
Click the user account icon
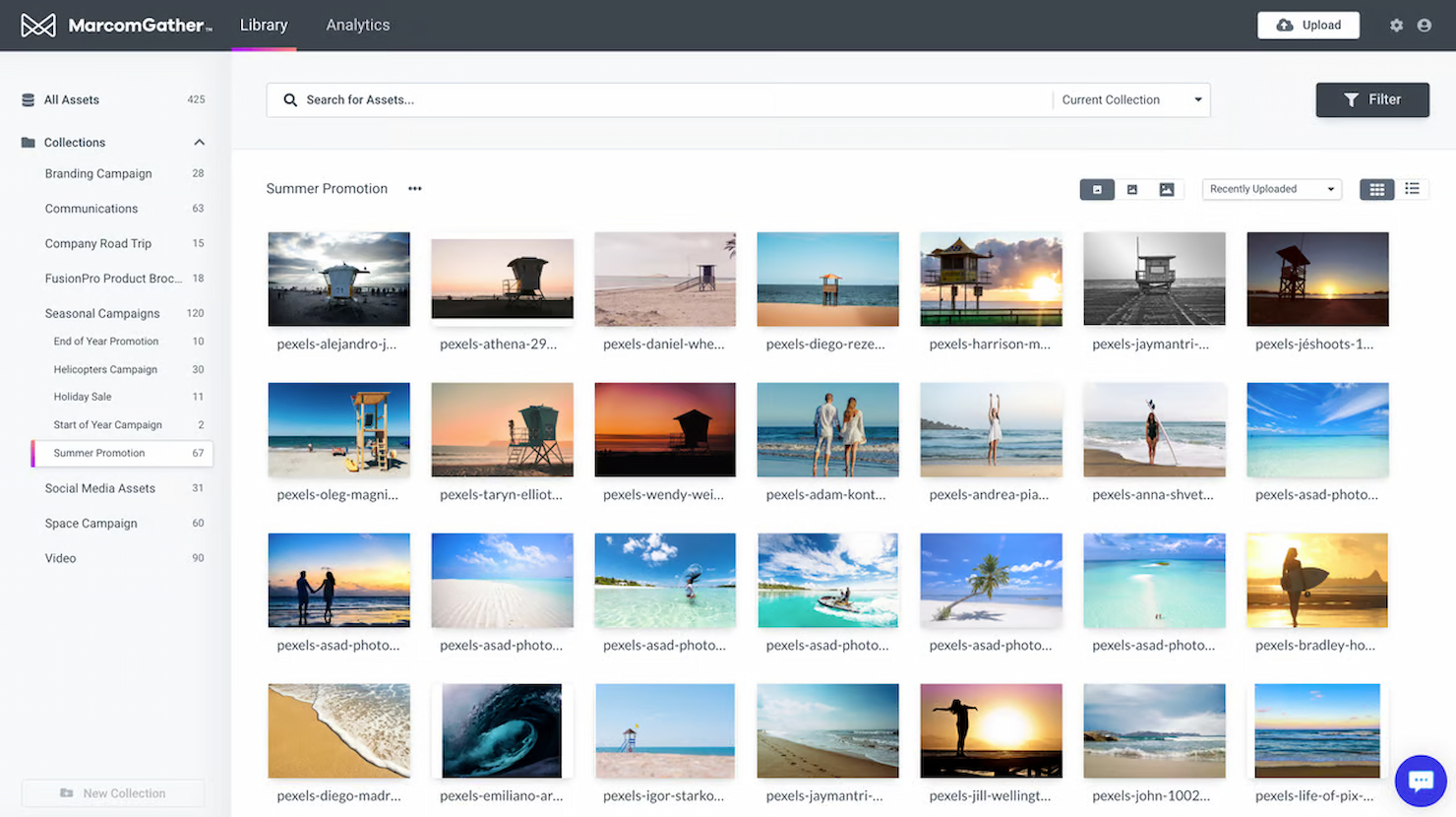pos(1425,25)
